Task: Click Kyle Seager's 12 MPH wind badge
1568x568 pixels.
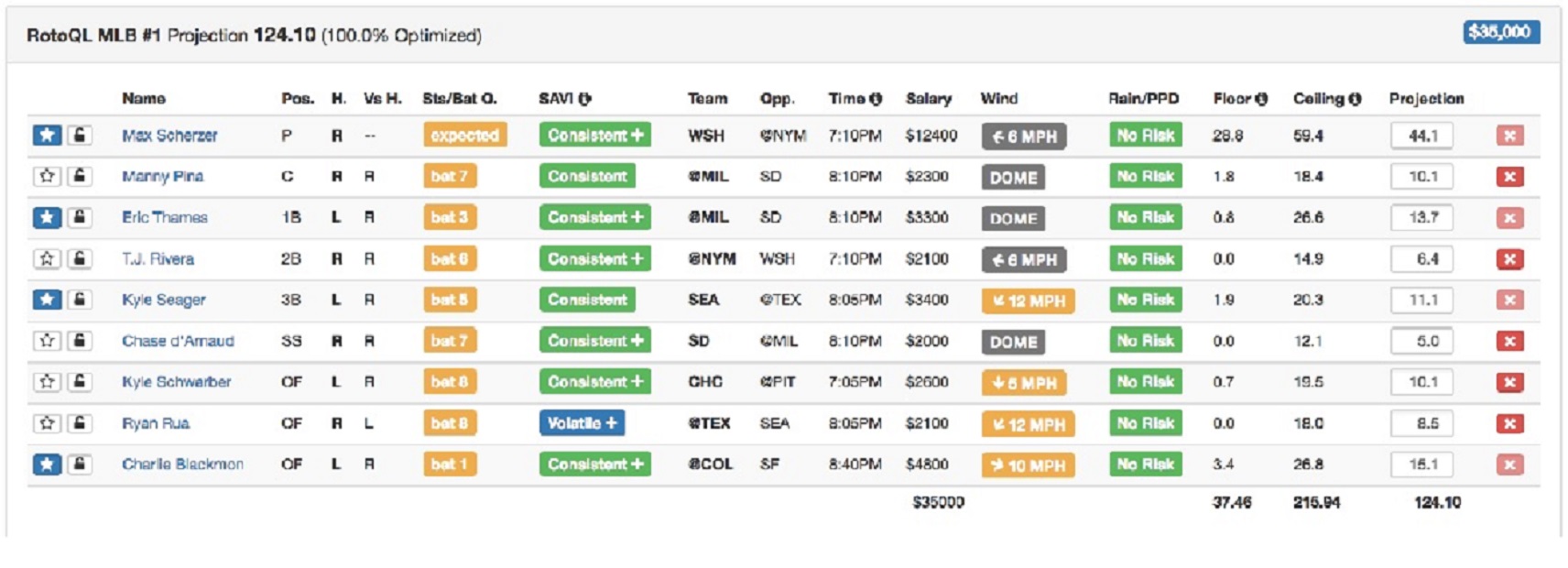Action: point(1028,300)
